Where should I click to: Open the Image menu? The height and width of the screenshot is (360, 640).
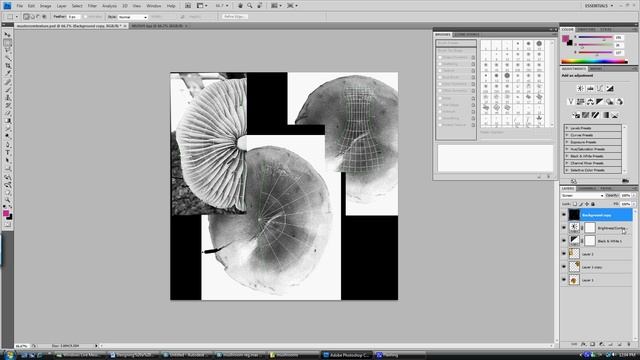coord(45,6)
